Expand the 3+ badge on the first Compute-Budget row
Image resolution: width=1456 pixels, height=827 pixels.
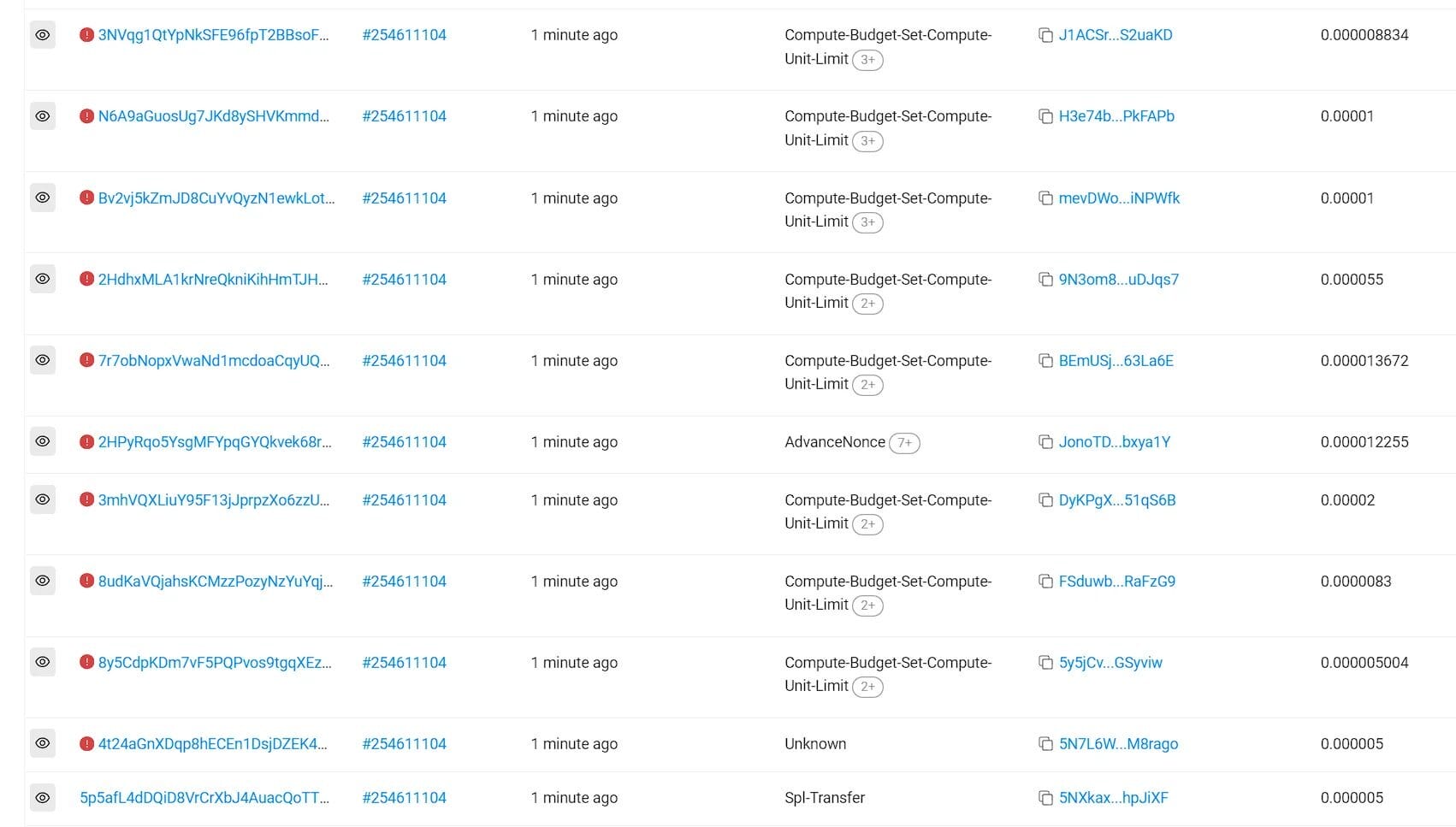click(868, 60)
